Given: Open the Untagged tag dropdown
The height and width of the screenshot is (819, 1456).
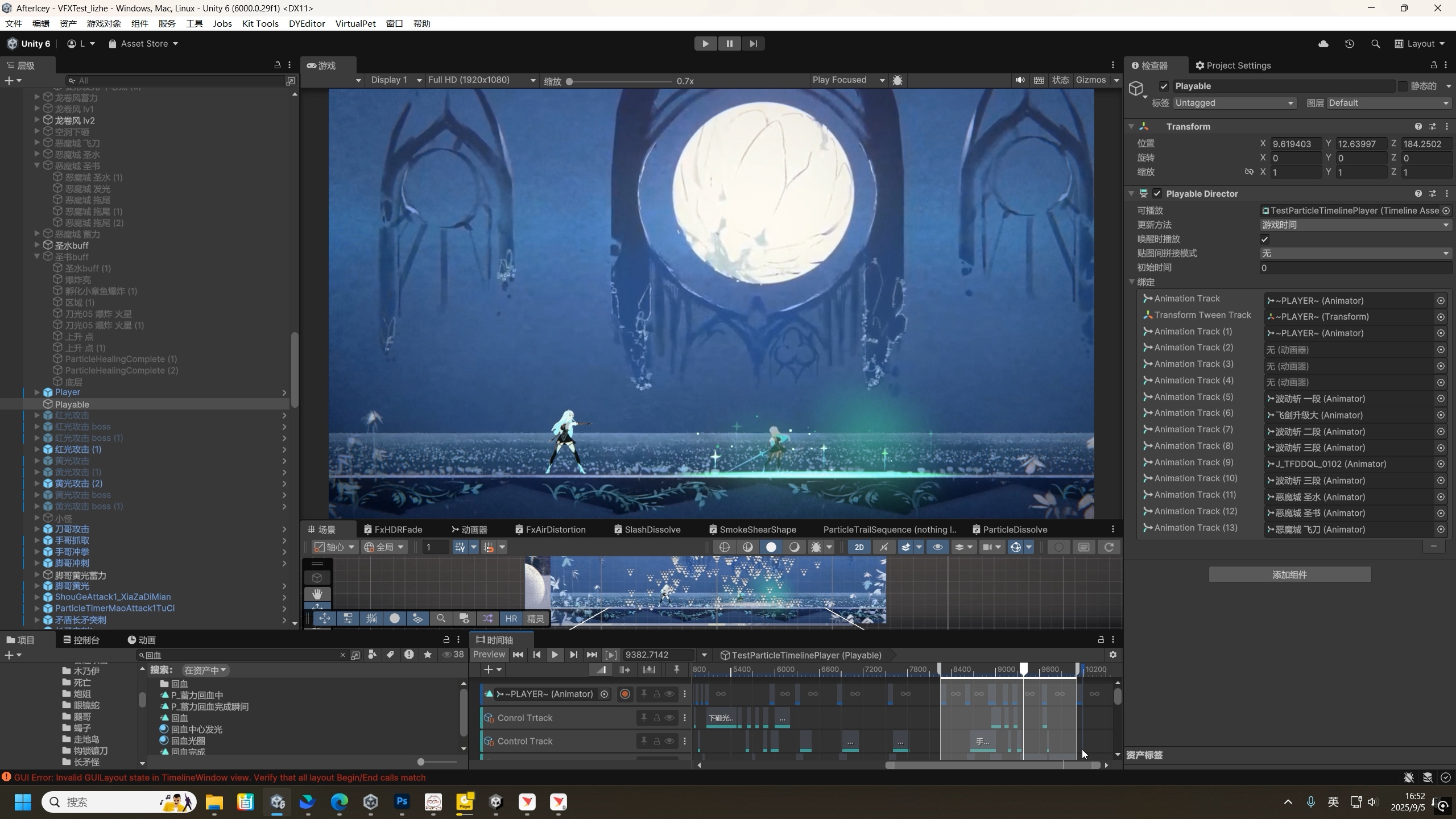Looking at the screenshot, I should (x=1235, y=103).
